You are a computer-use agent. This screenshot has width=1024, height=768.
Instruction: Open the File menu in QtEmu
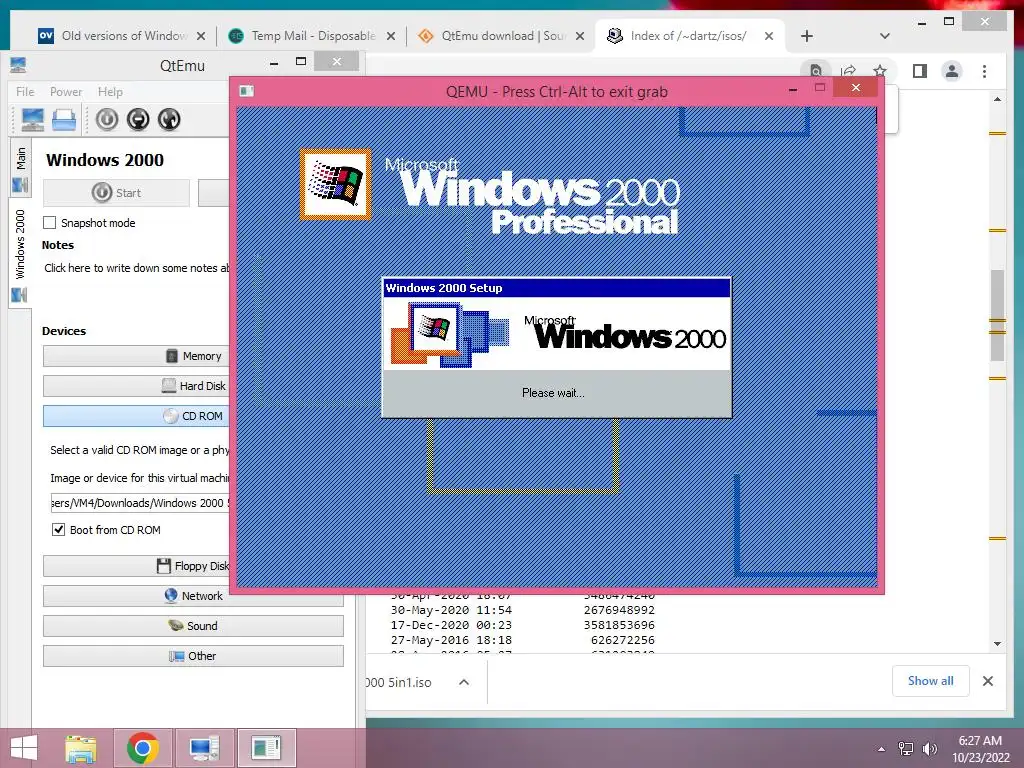click(25, 91)
